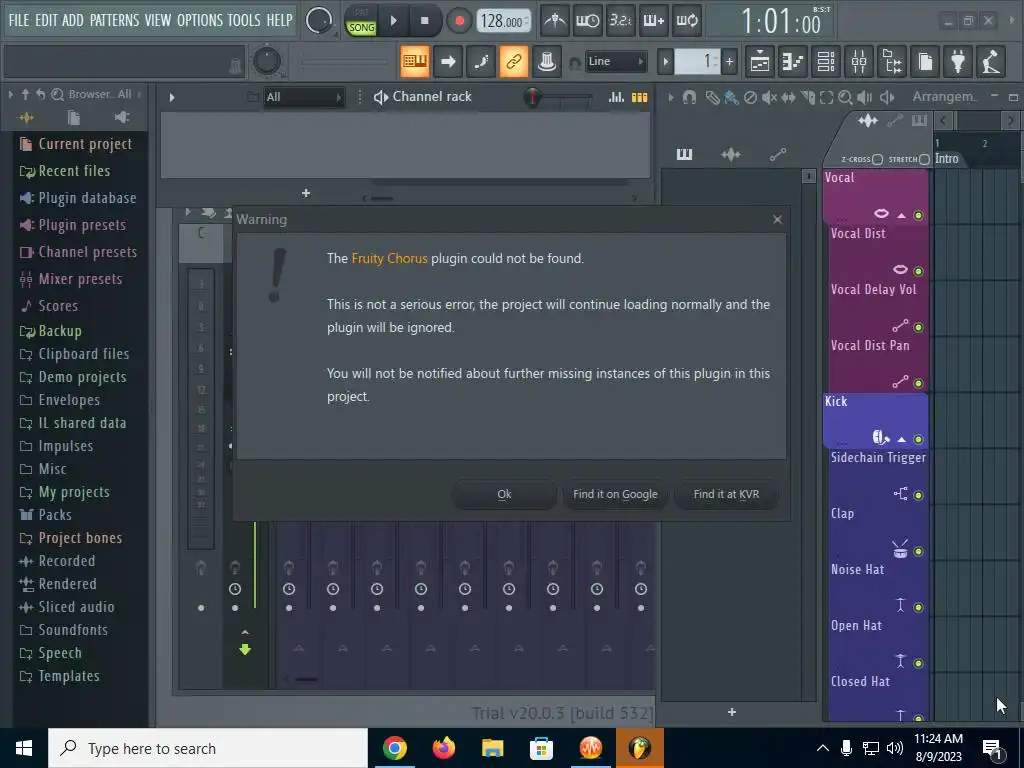Click the loop recording icon
Screen dimensions: 1024x768
coord(687,21)
